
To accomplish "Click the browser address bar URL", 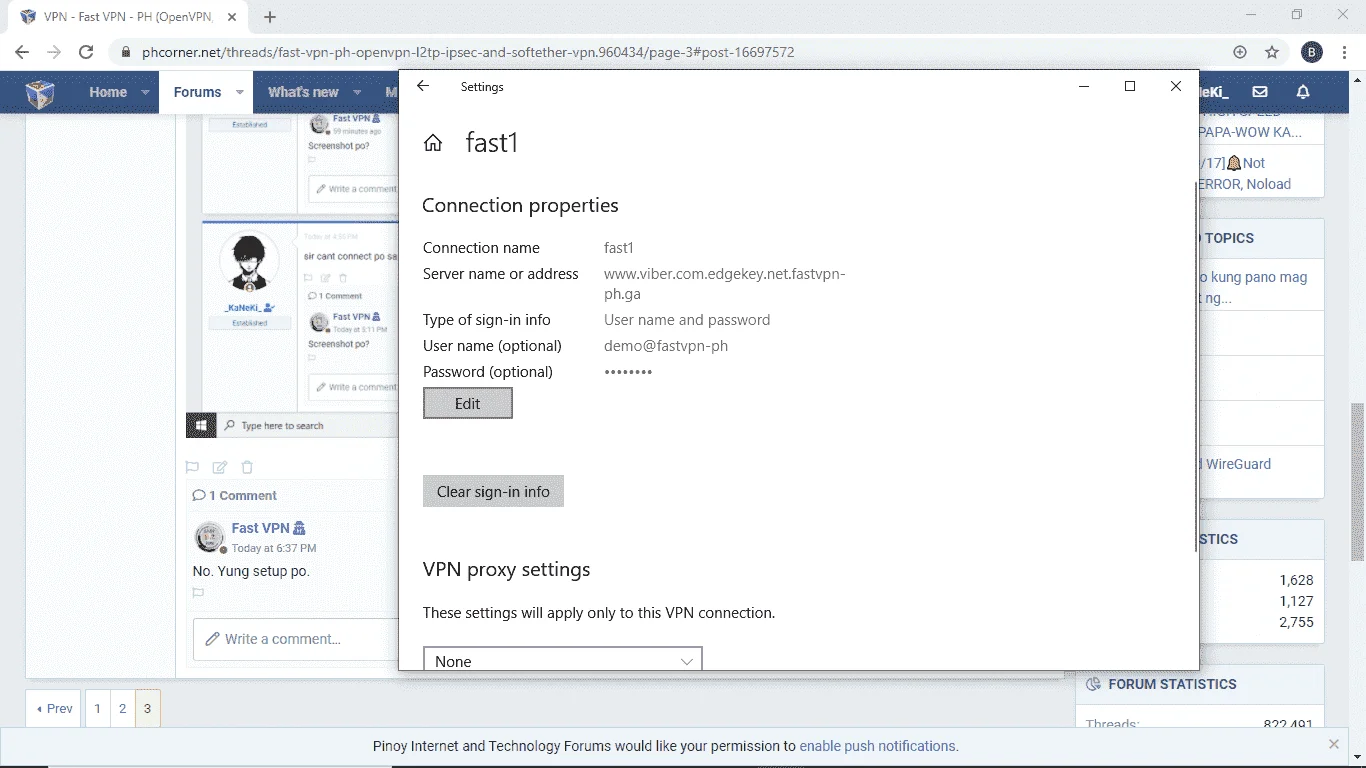I will coord(468,52).
